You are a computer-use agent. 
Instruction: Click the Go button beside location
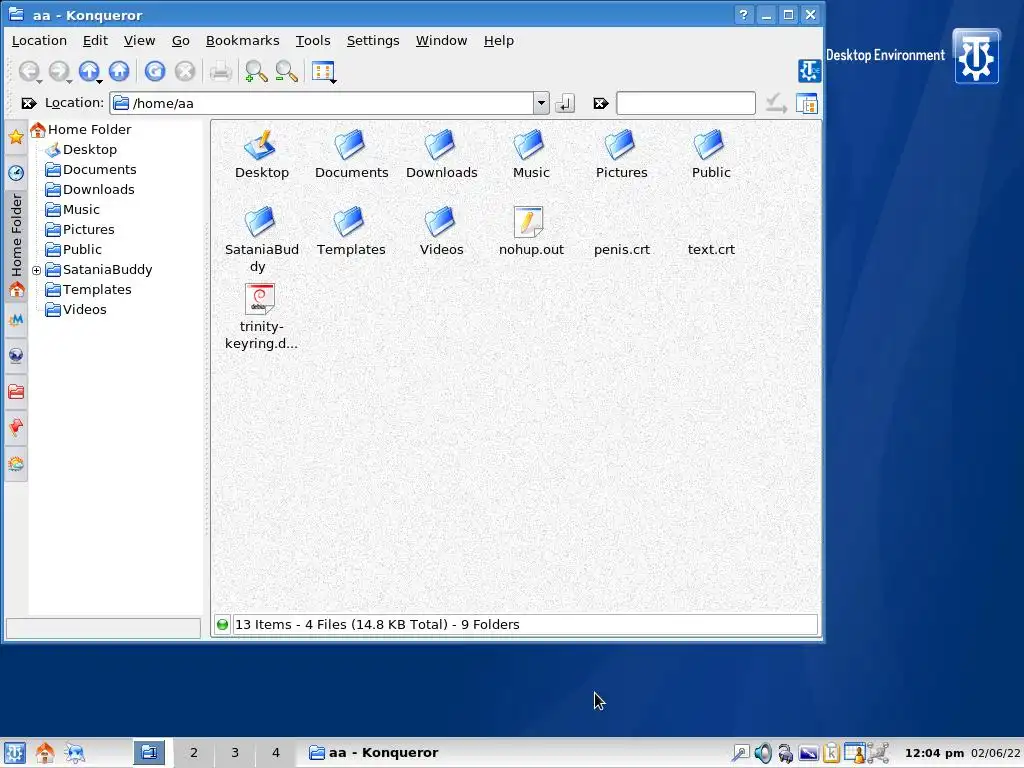(565, 103)
